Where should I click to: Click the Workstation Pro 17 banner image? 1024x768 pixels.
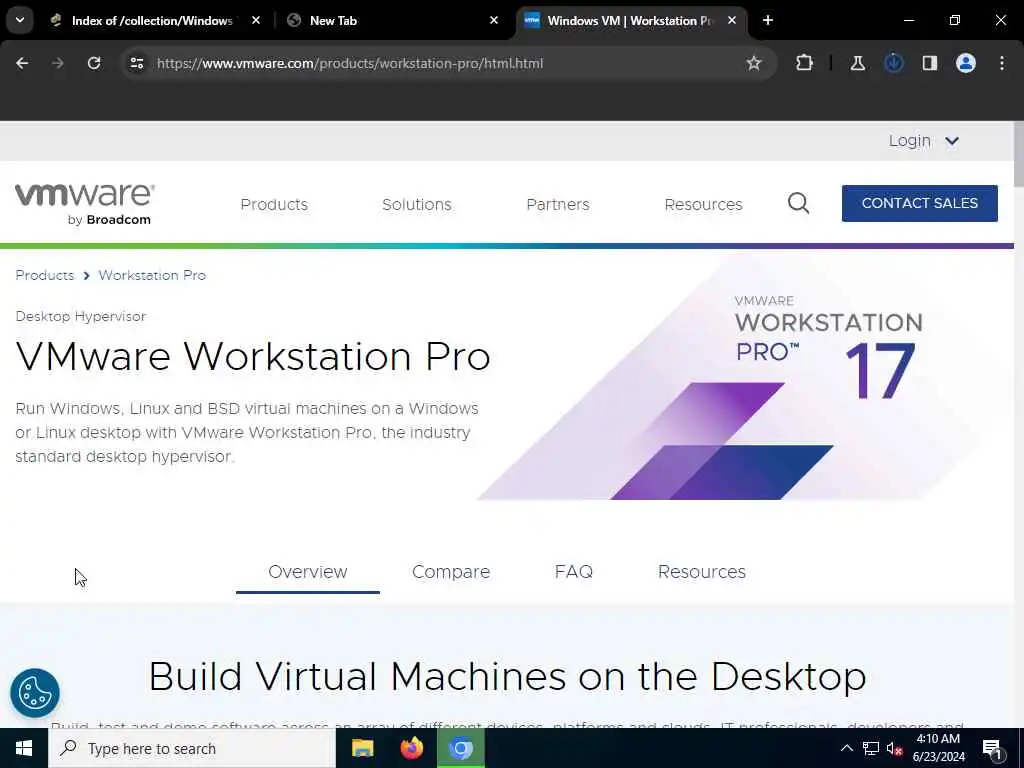(x=728, y=379)
